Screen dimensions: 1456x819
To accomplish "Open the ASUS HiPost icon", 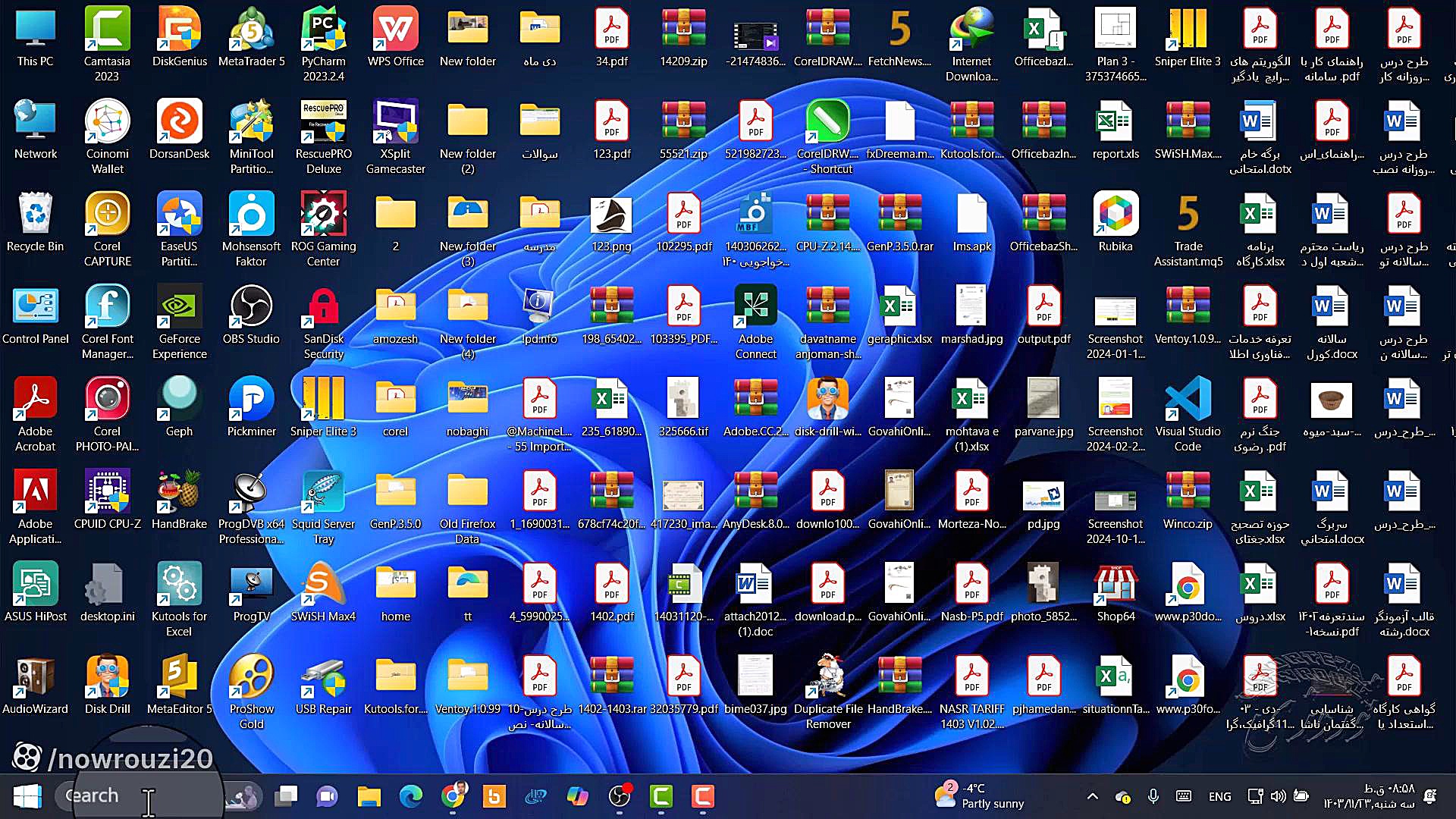I will (x=36, y=593).
